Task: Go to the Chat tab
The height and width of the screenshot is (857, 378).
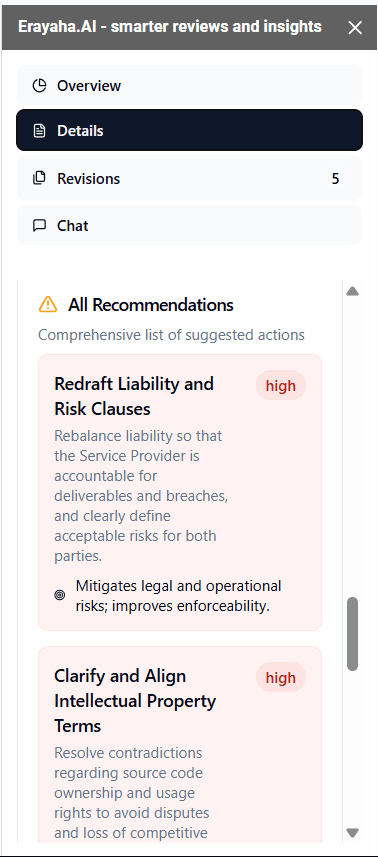Action: click(190, 225)
